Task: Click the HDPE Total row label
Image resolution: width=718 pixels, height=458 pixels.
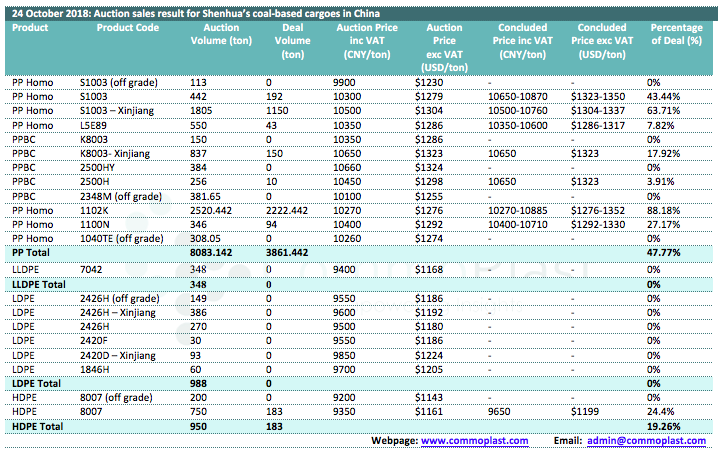Action: pyautogui.click(x=37, y=426)
